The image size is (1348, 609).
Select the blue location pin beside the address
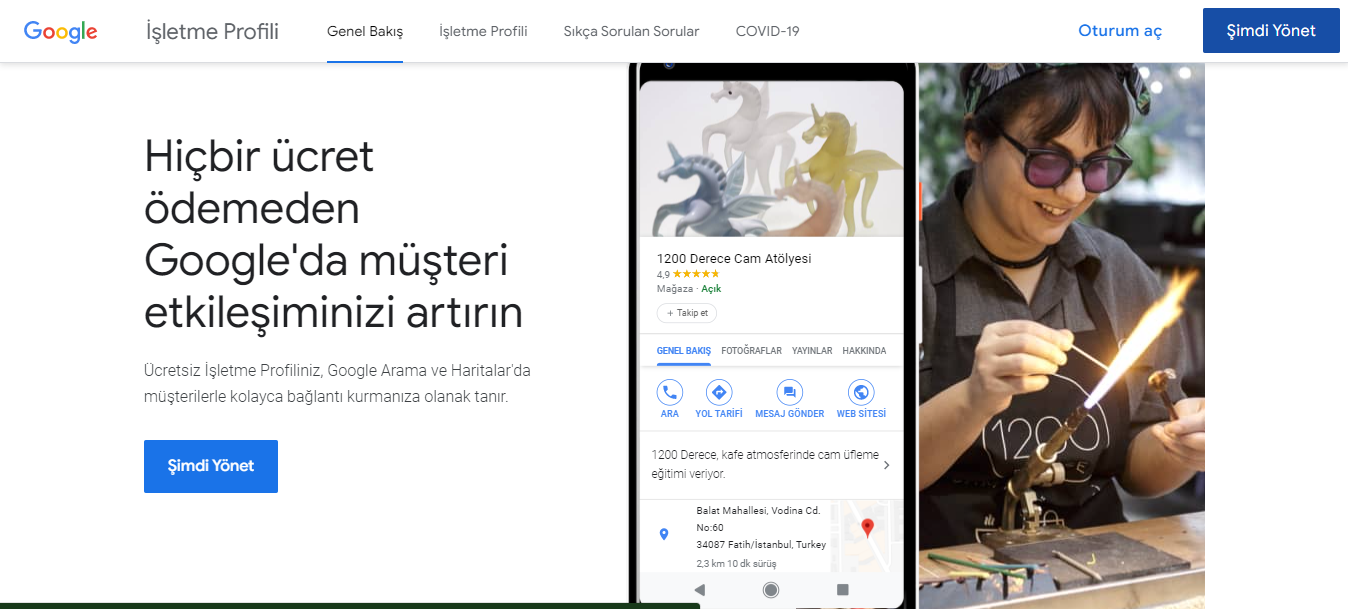click(x=663, y=533)
